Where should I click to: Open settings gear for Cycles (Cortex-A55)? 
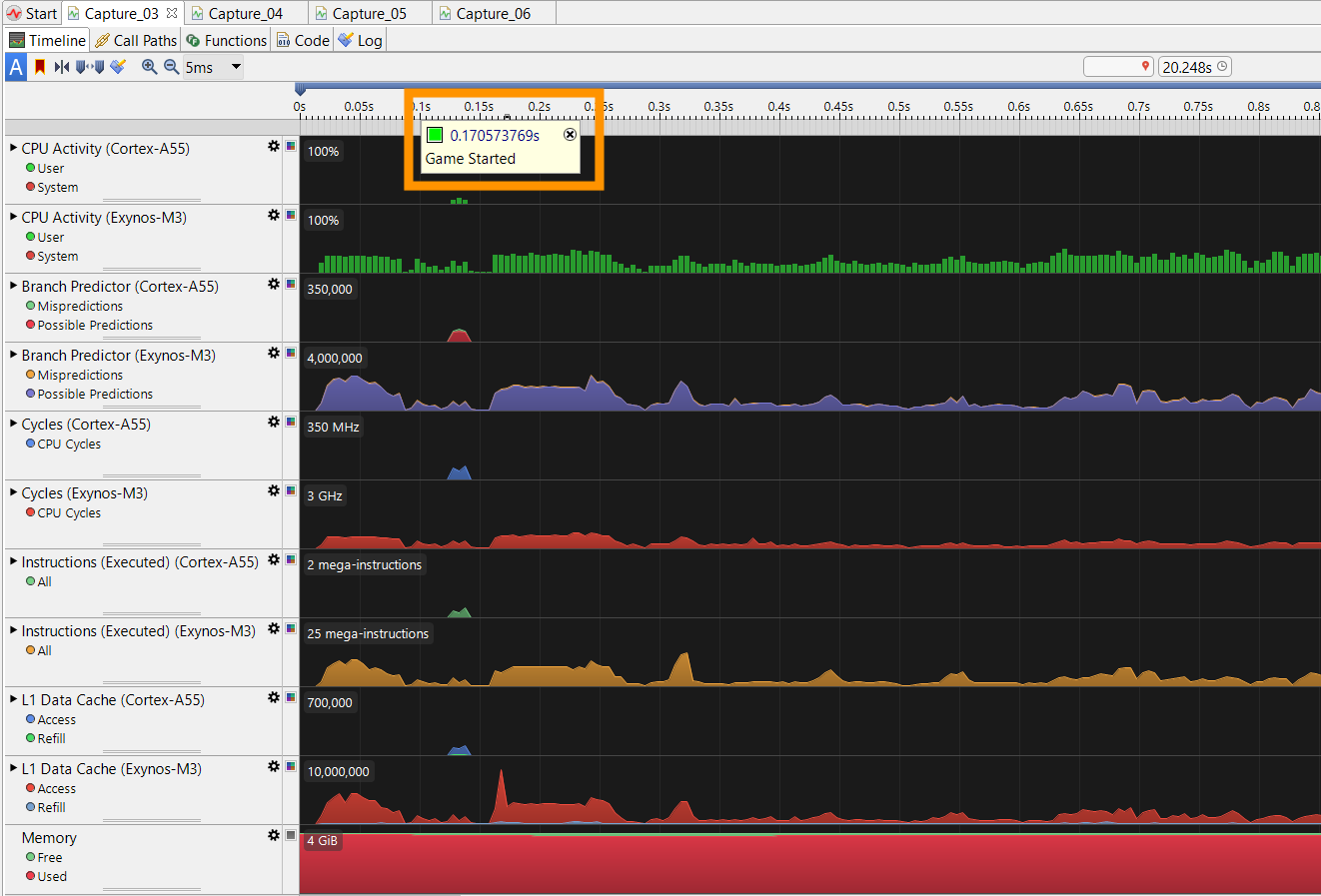pyautogui.click(x=274, y=422)
